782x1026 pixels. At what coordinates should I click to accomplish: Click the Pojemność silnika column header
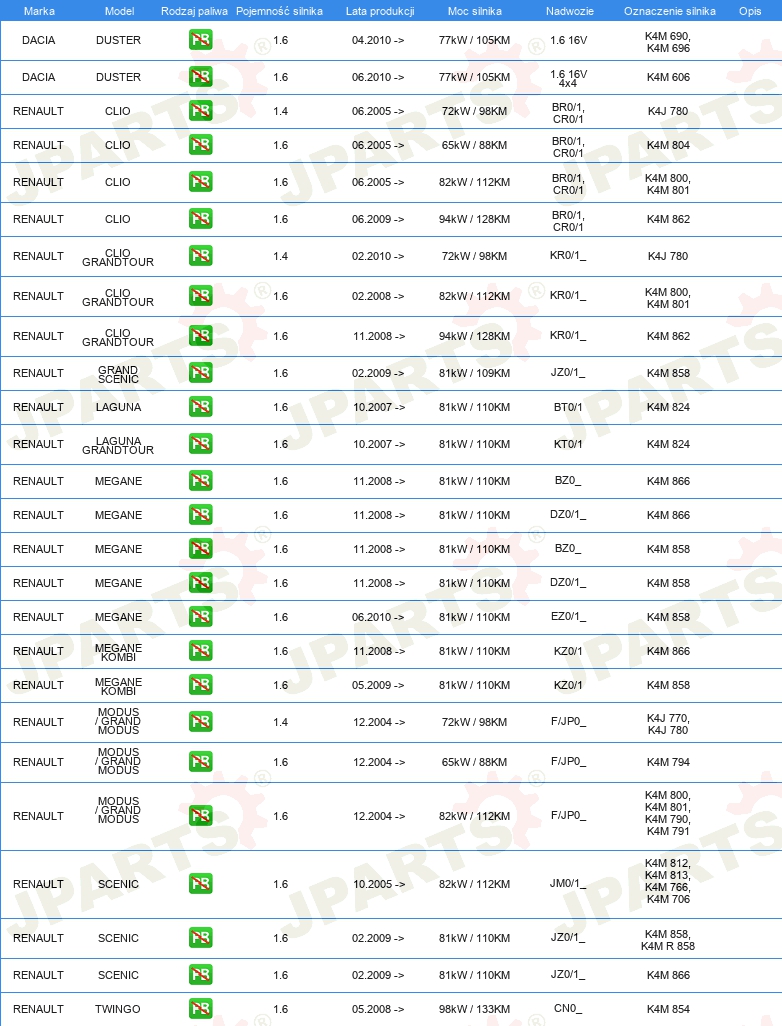[x=279, y=11]
